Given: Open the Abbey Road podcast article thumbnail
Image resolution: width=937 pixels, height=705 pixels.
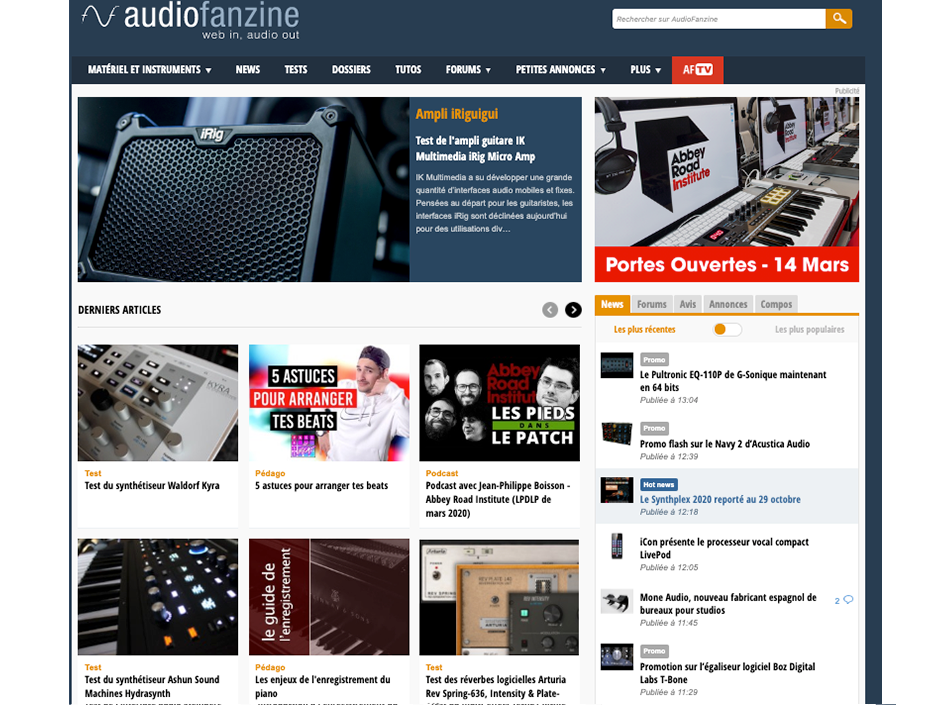Looking at the screenshot, I should (x=499, y=402).
